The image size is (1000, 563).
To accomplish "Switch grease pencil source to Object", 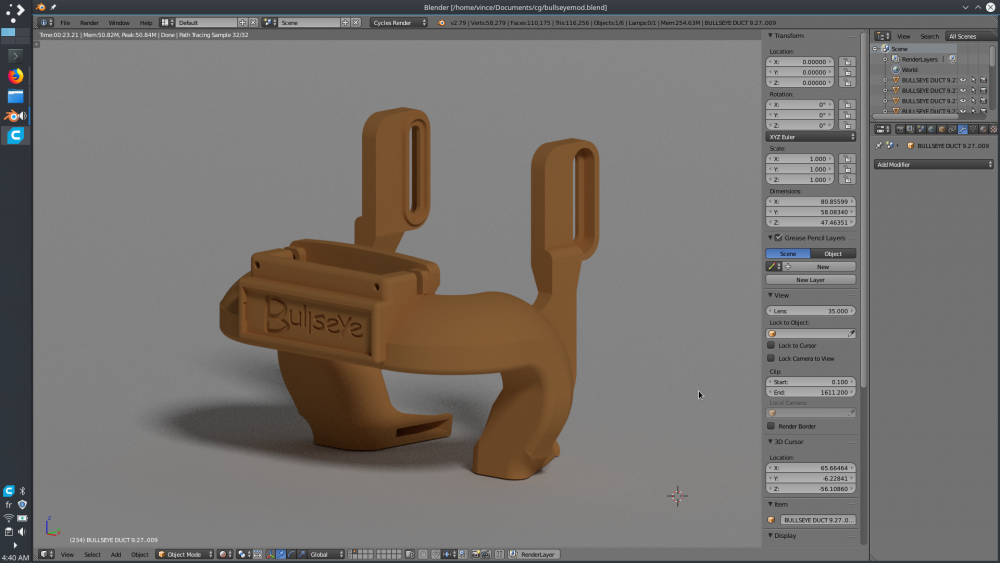I will tap(833, 253).
